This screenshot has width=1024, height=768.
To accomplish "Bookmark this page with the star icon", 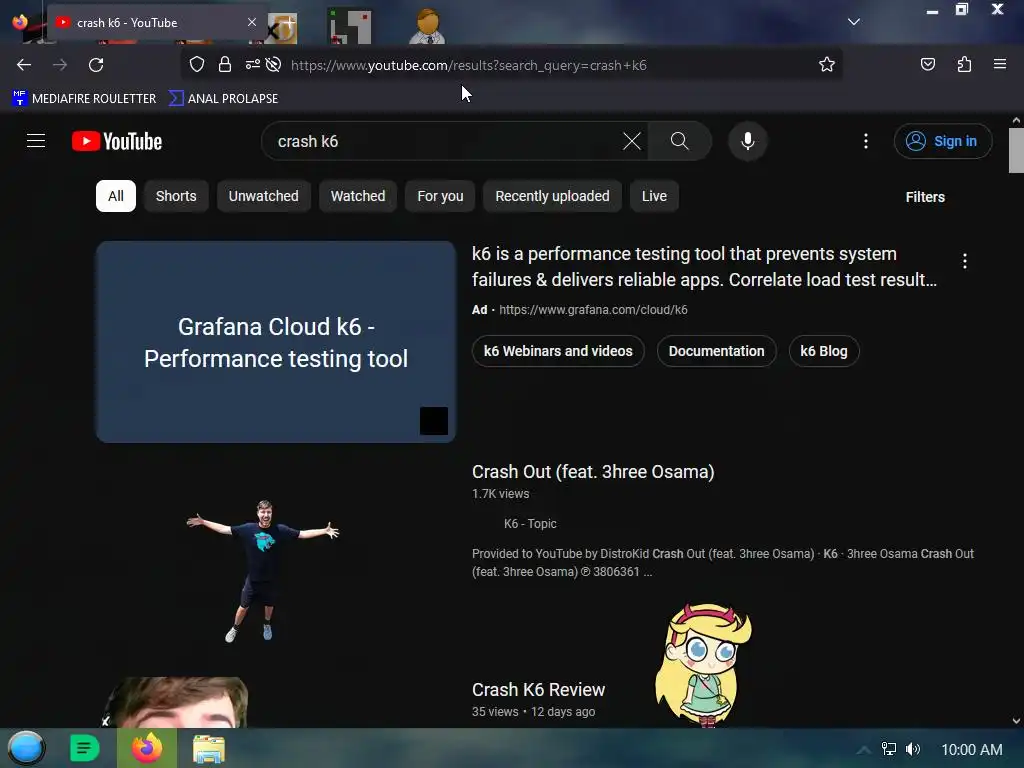I will pos(827,65).
